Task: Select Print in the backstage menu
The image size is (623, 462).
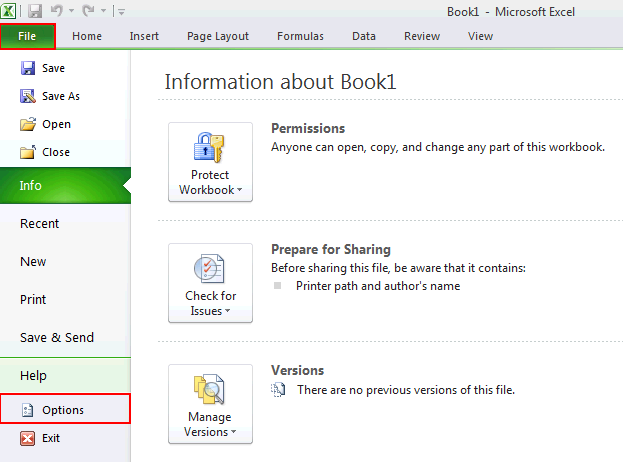Action: coord(33,299)
